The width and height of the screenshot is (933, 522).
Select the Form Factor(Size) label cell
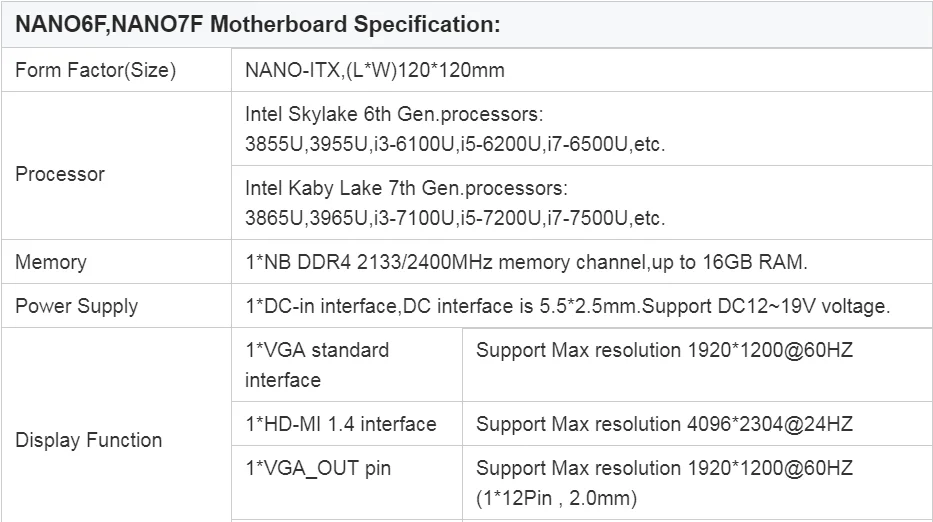click(95, 70)
